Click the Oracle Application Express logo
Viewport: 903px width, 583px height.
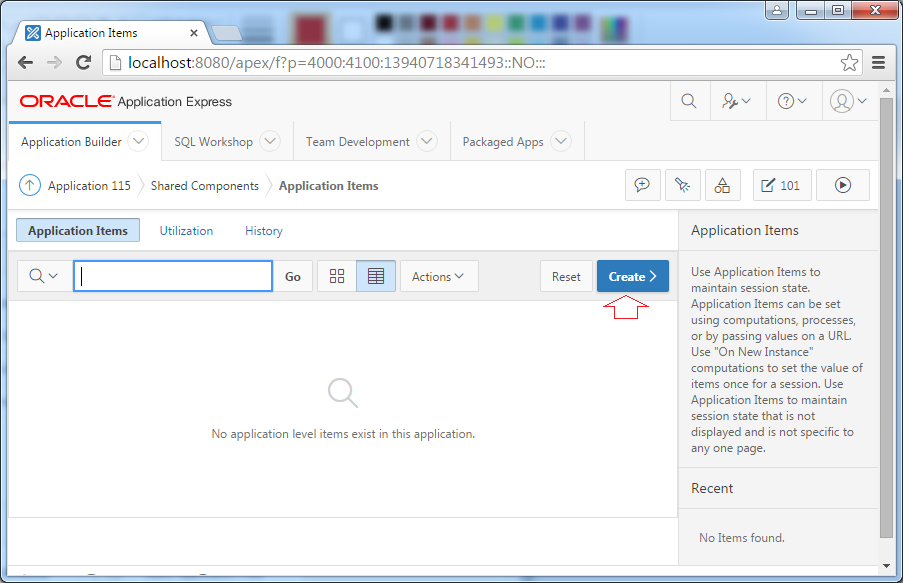coord(126,101)
